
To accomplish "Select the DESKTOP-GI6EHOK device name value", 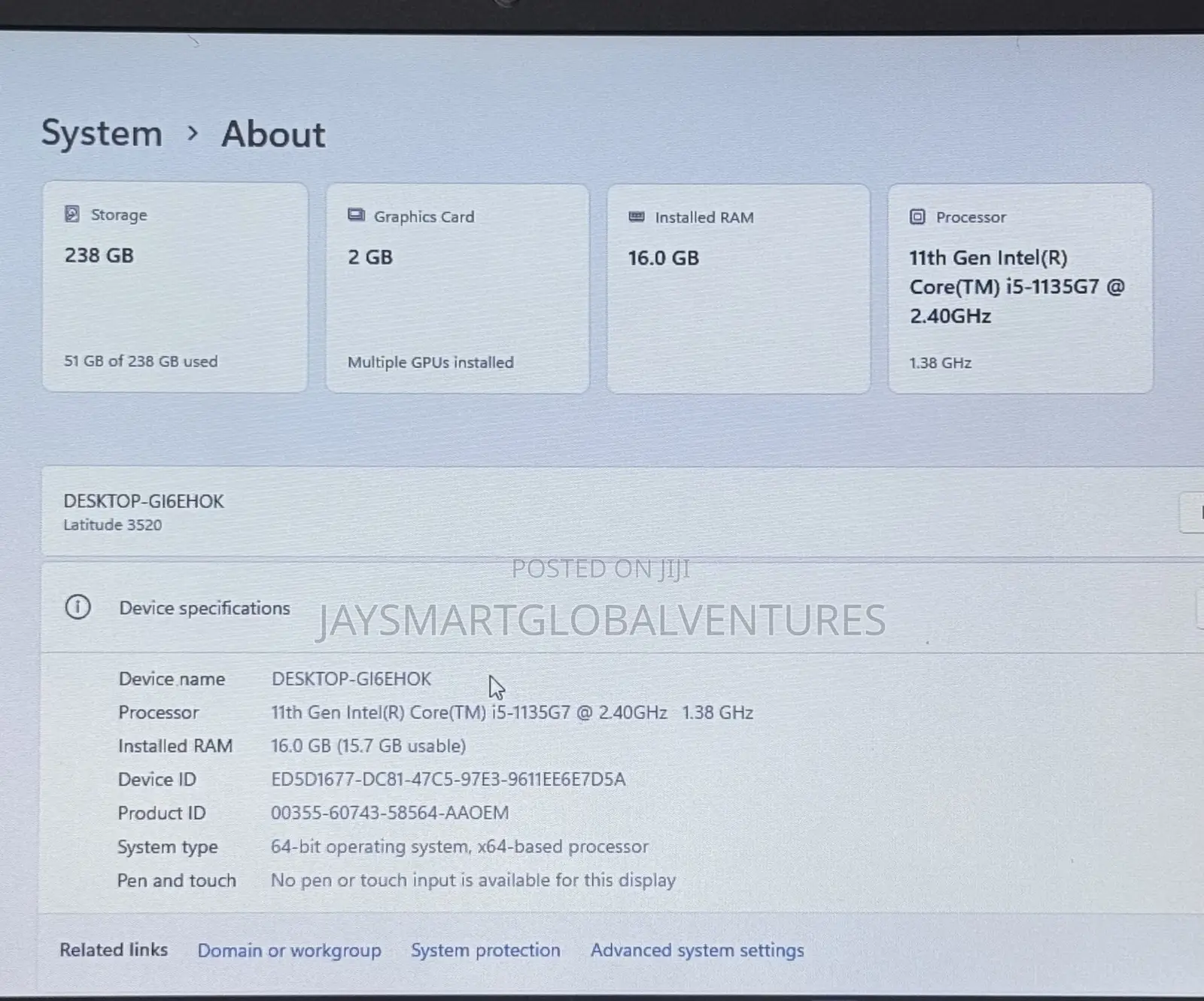I will 351,679.
